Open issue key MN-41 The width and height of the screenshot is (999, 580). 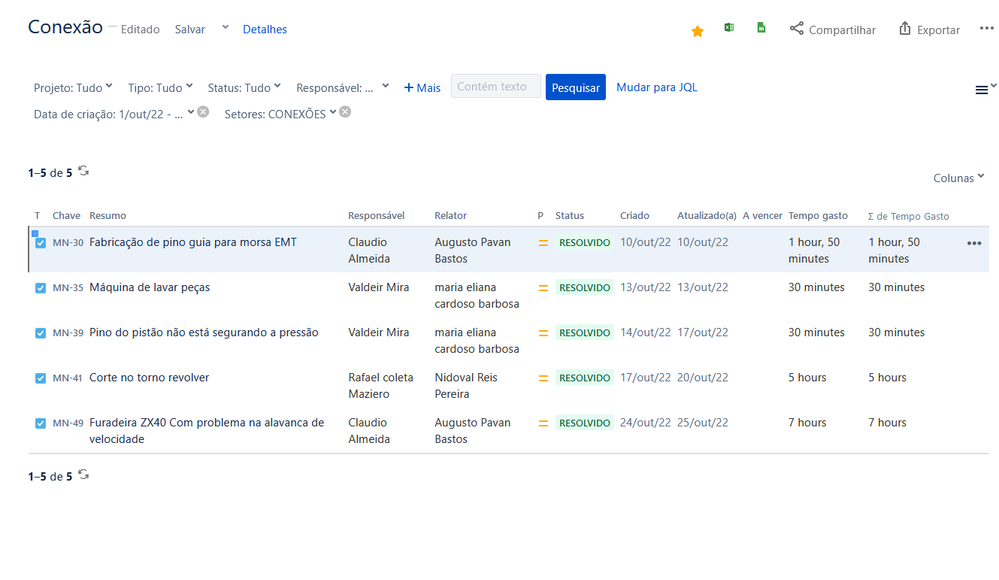pyautogui.click(x=67, y=378)
